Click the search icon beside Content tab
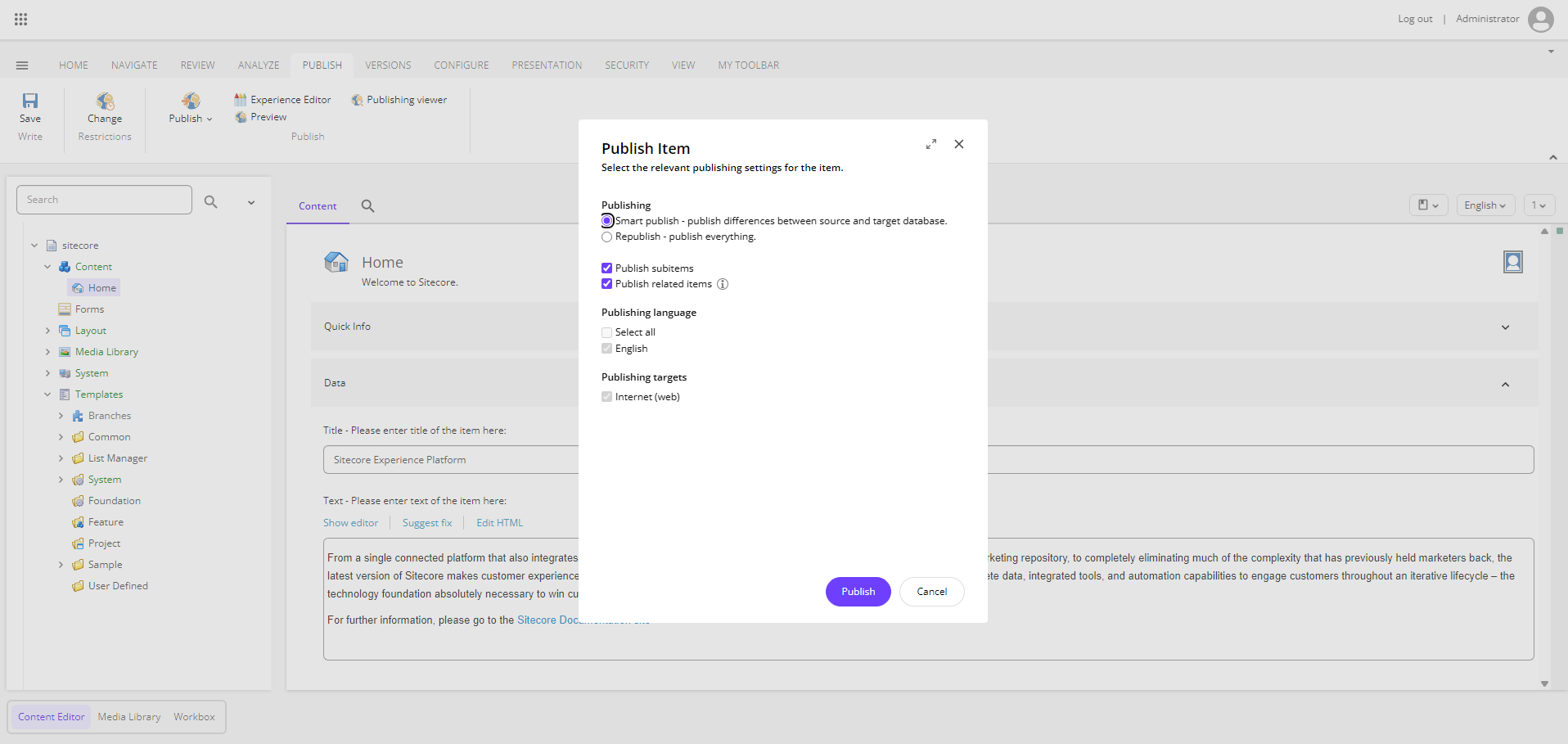This screenshot has width=1568, height=744. click(x=368, y=206)
